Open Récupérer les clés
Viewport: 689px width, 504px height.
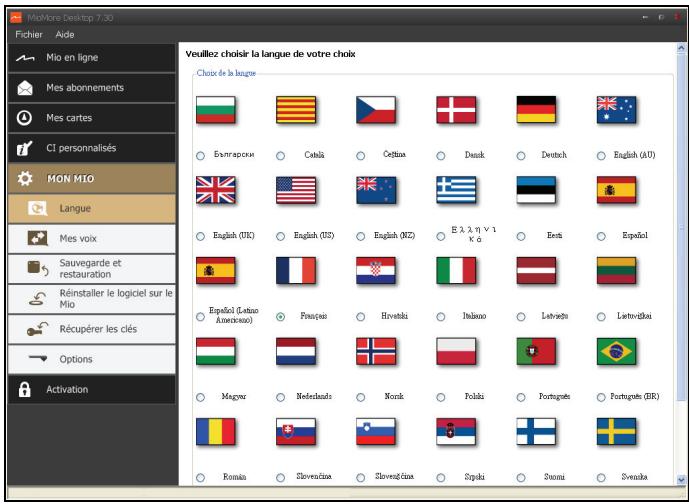91,329
